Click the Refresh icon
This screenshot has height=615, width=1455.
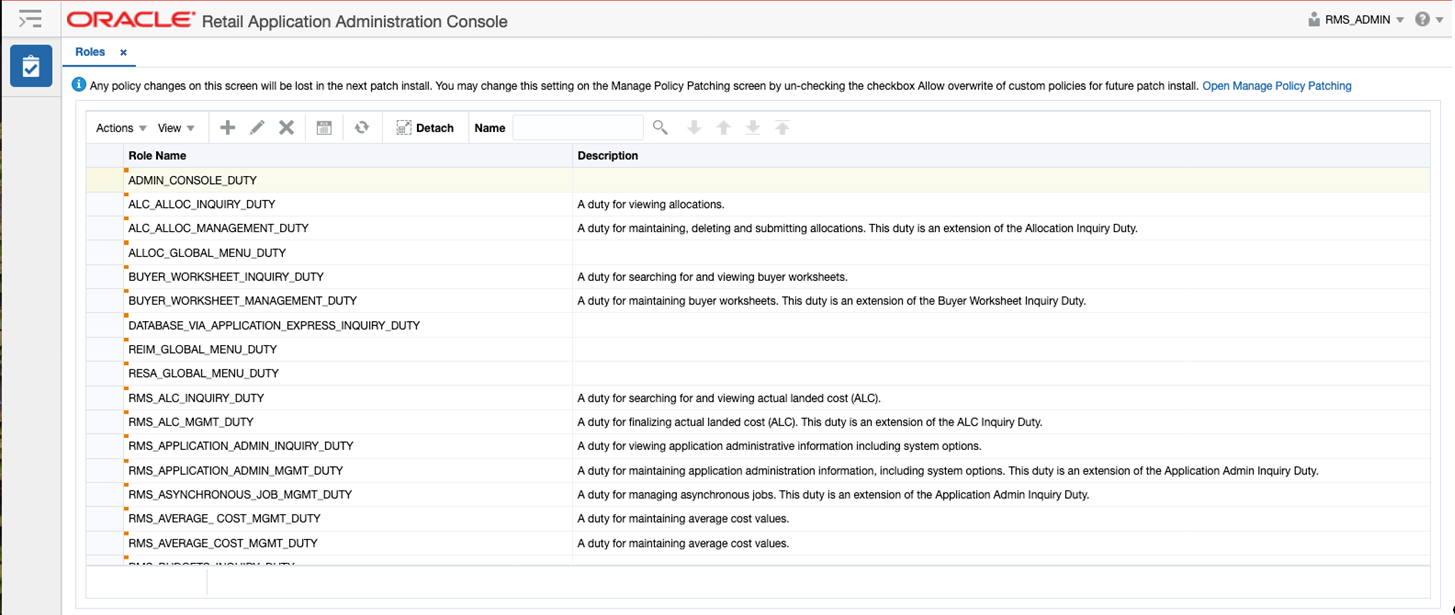coord(361,127)
